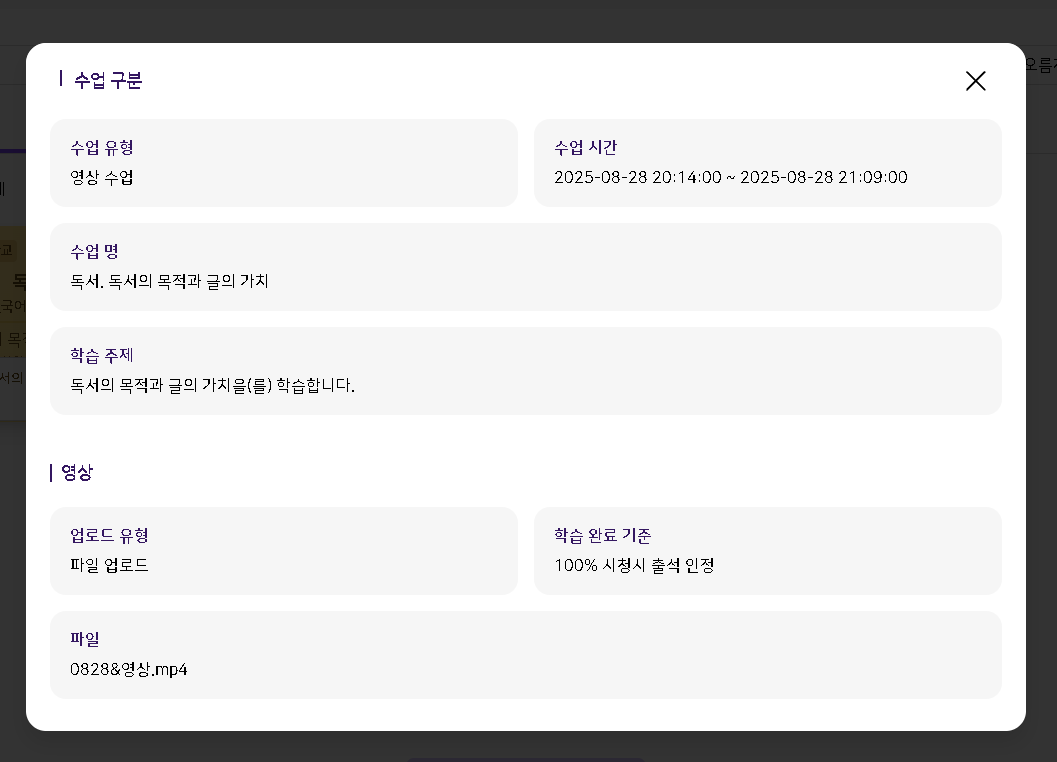This screenshot has height=762, width=1057.
Task: Select the class name 독서의 목적과 글의 가치
Action: [x=169, y=282]
